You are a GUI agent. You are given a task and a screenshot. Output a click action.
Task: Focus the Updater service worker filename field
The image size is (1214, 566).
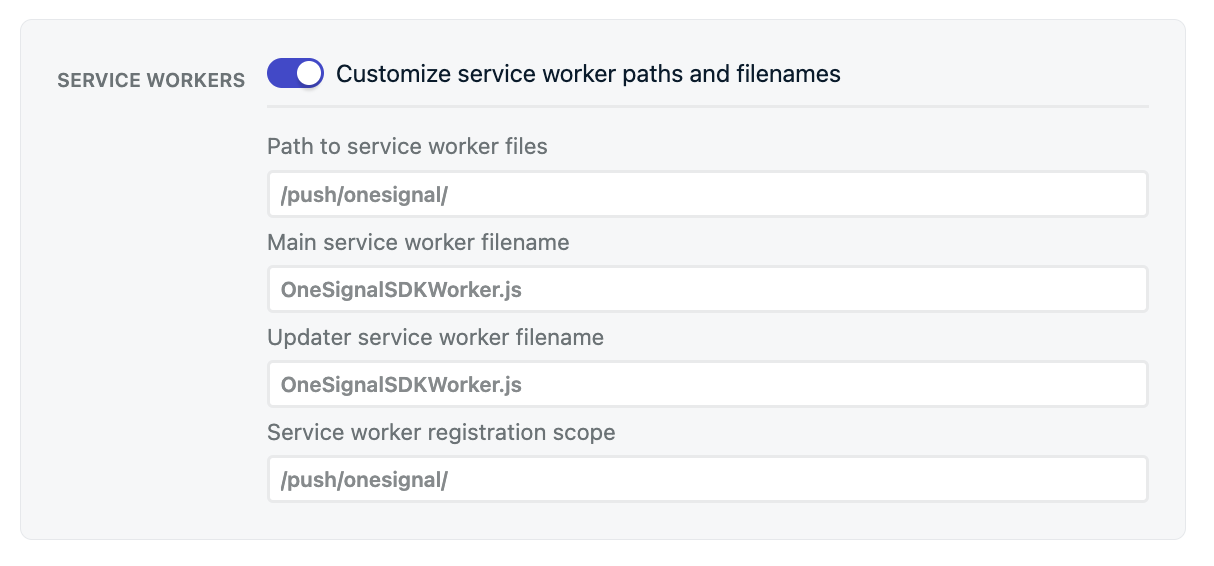(707, 384)
